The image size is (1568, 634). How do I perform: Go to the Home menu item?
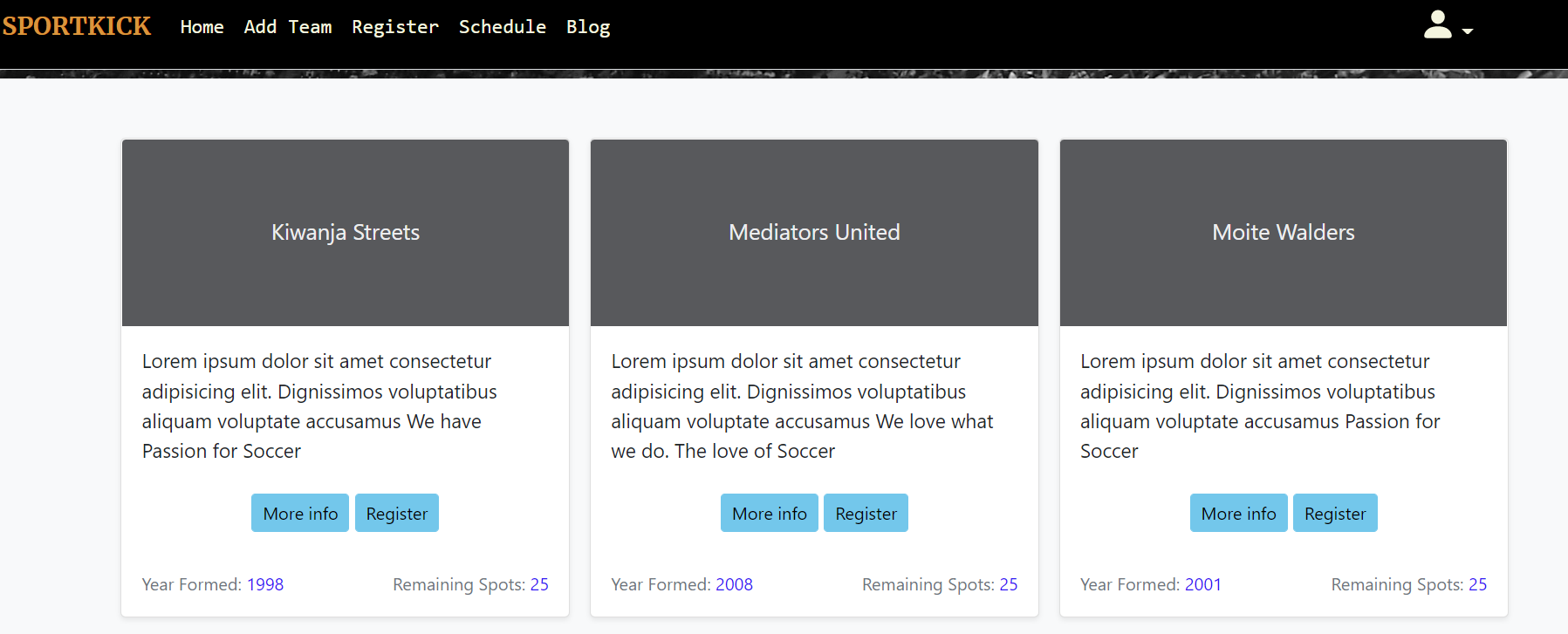click(202, 27)
